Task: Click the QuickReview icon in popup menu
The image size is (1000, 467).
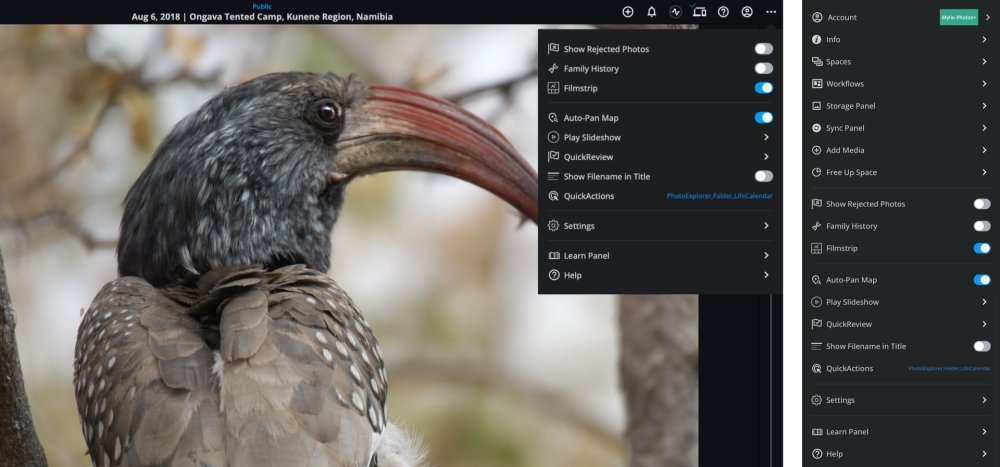Action: point(553,157)
